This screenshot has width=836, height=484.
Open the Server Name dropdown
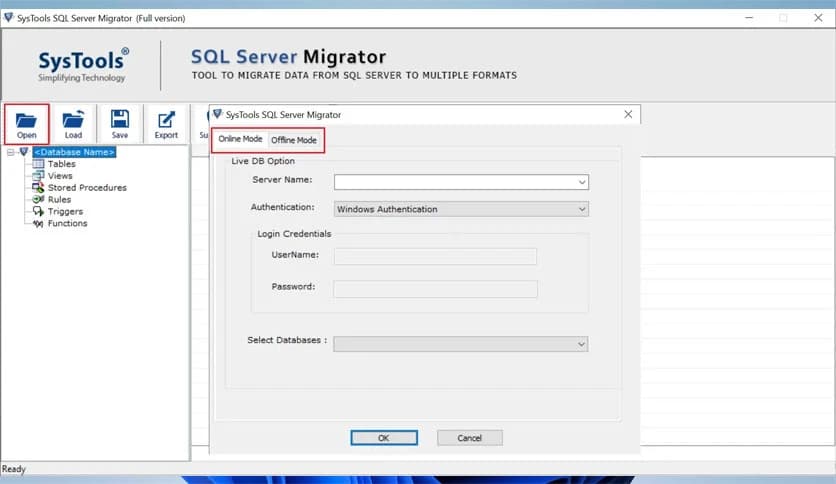(582, 182)
